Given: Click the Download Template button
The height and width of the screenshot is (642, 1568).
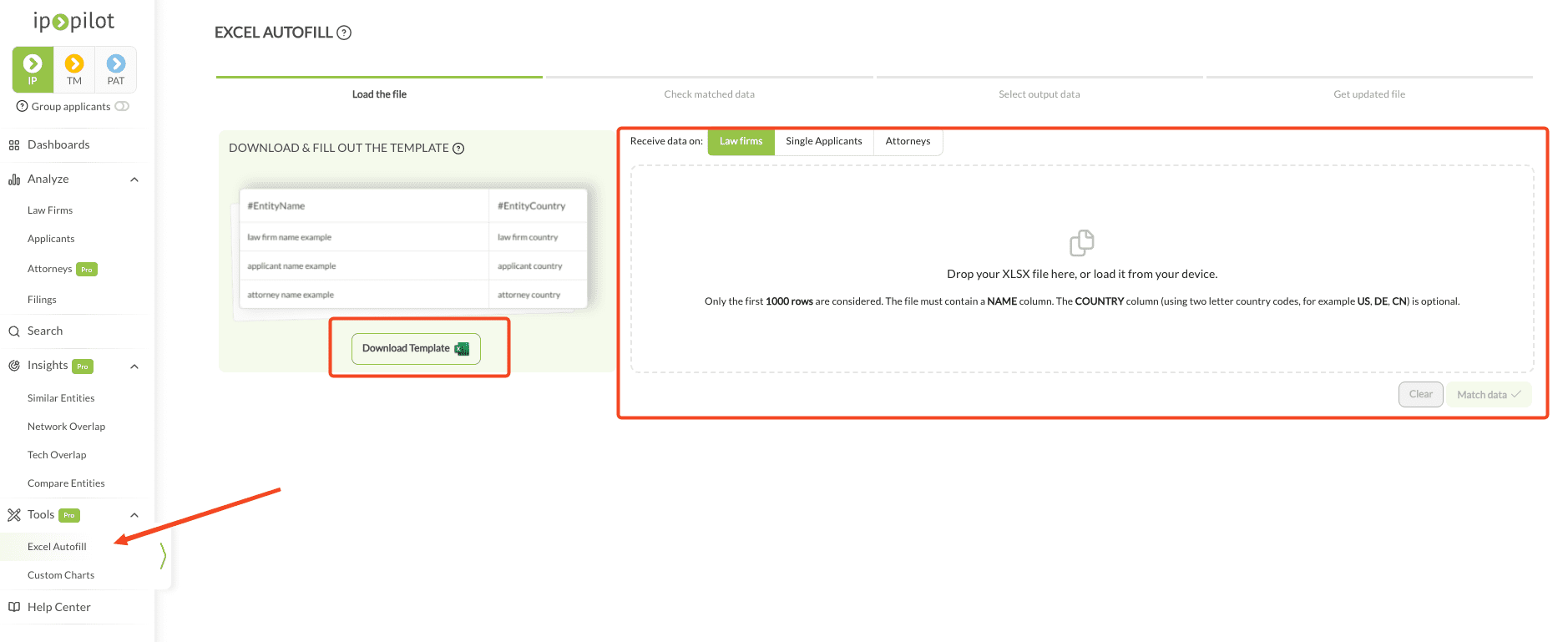Looking at the screenshot, I should tap(416, 348).
